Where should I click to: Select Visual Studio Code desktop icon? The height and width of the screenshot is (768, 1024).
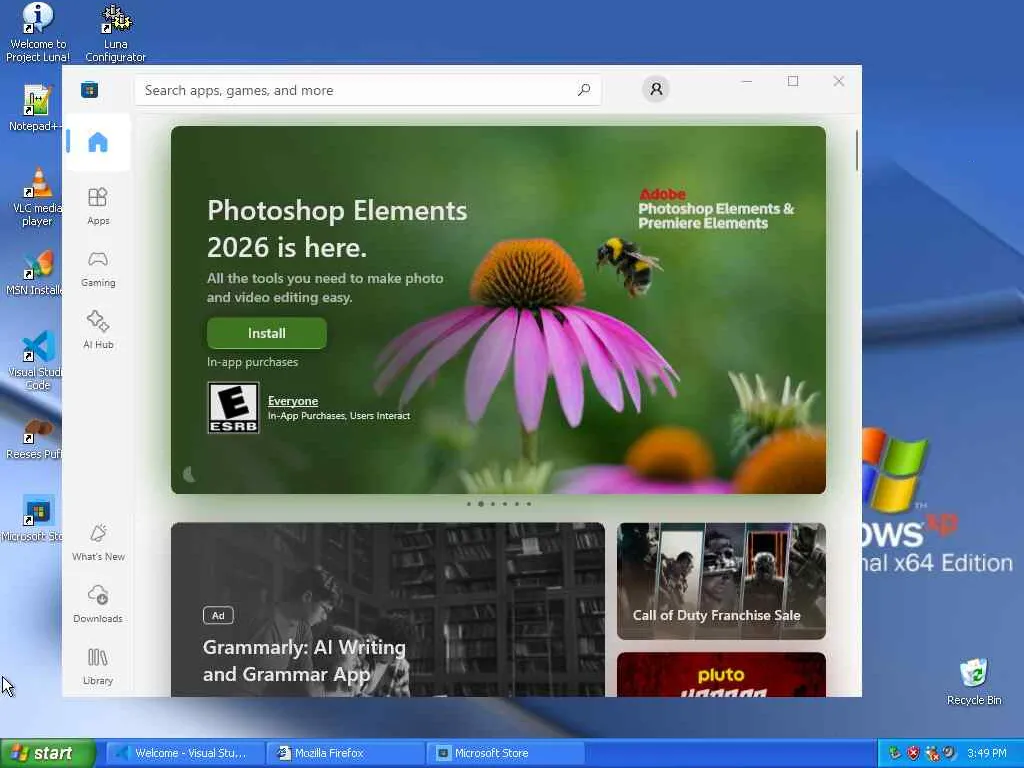point(36,360)
